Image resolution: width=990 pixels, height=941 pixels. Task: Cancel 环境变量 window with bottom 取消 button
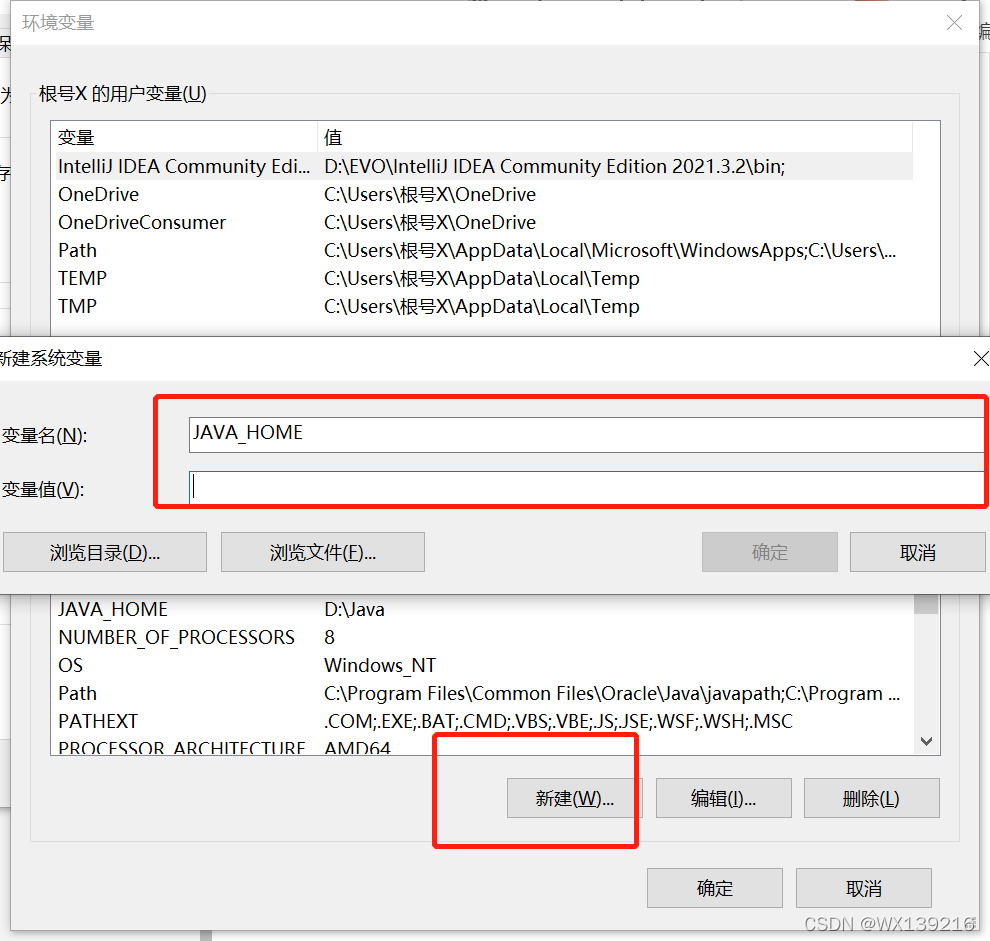click(864, 888)
